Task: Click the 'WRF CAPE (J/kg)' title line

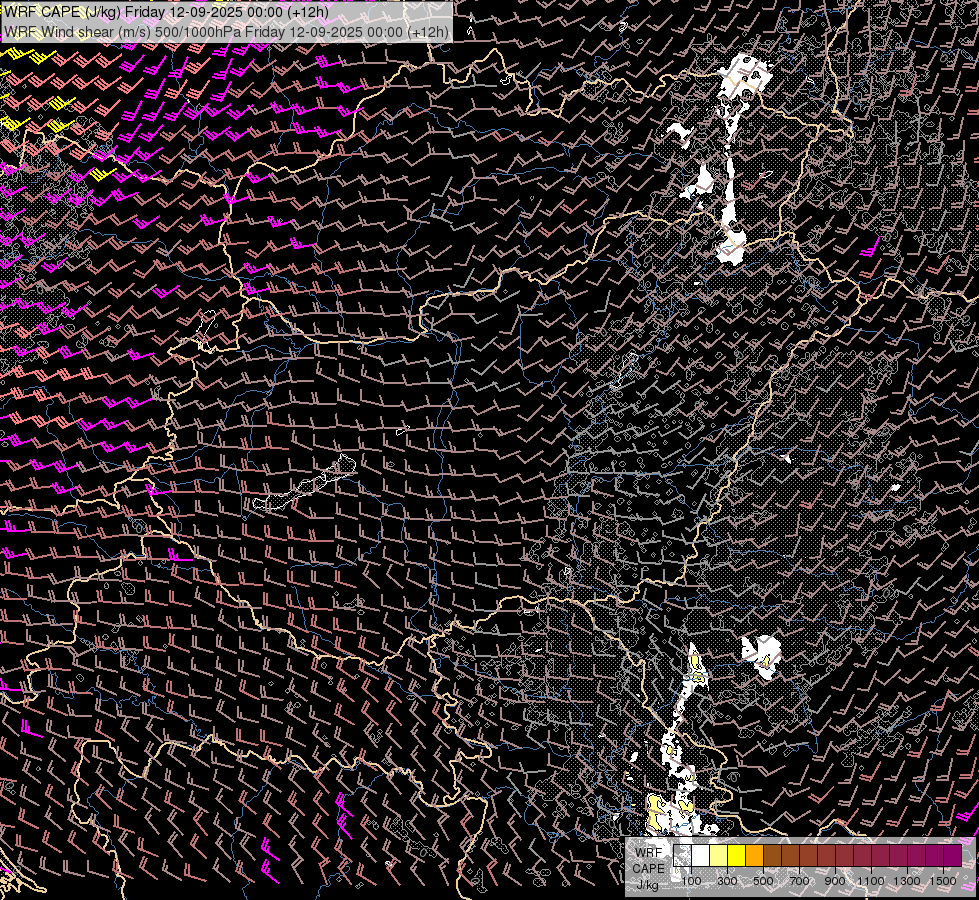Action: [167, 12]
